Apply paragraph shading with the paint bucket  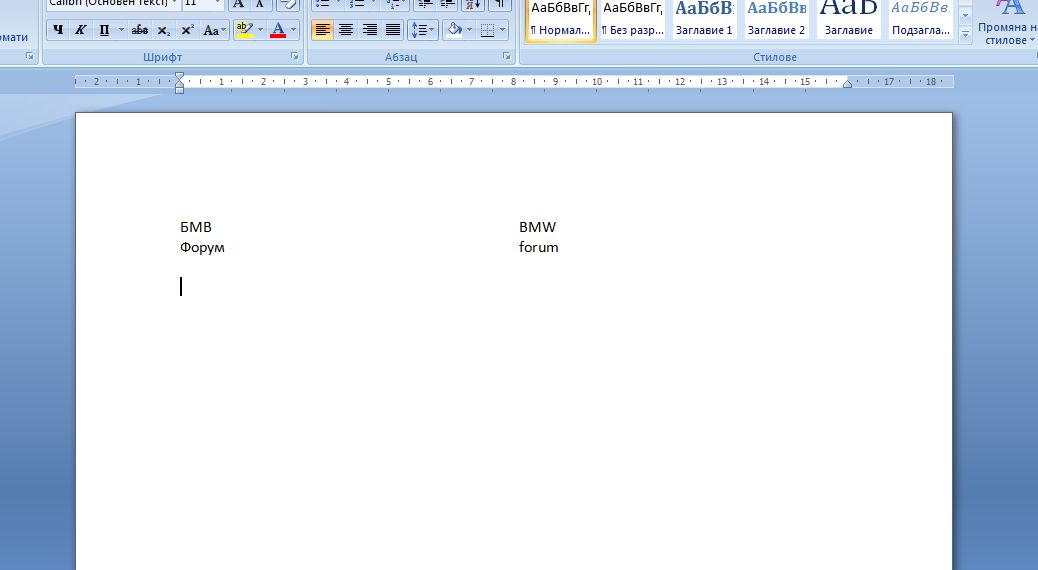[454, 30]
